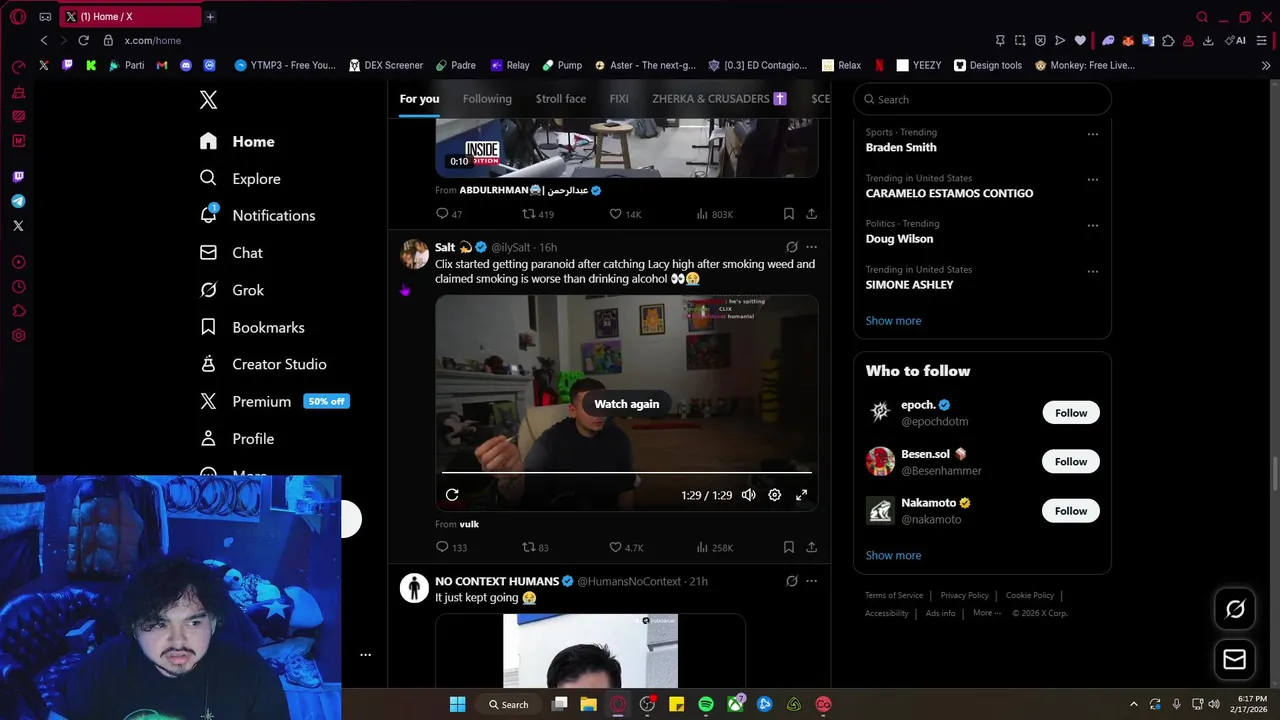Open ZHERKA & CRUSADERS tab
This screenshot has width=1280, height=720.
[719, 99]
